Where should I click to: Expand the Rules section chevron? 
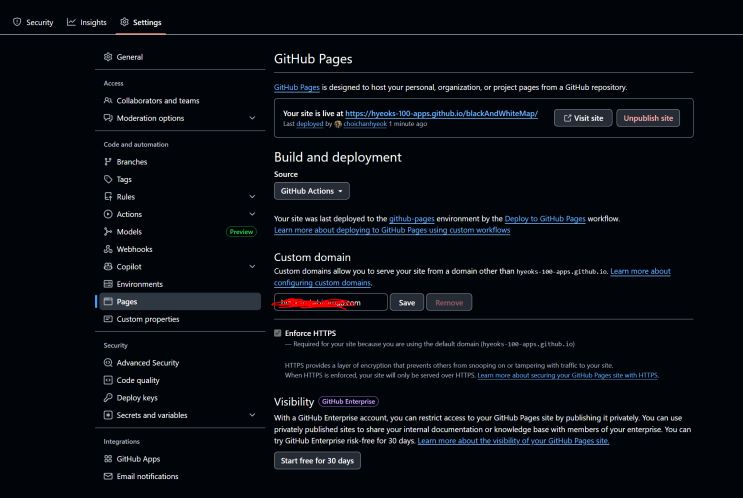[x=253, y=197]
